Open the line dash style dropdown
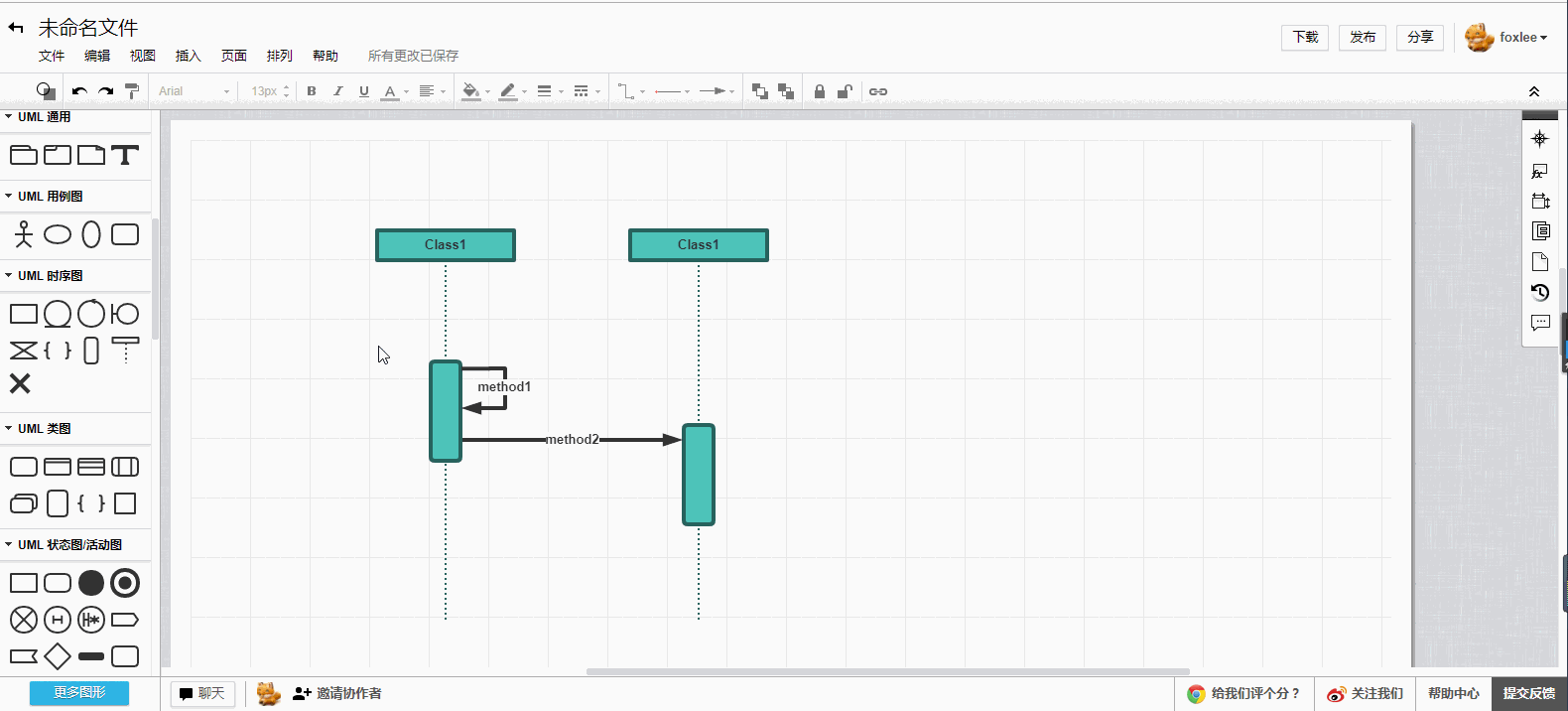 tap(587, 91)
